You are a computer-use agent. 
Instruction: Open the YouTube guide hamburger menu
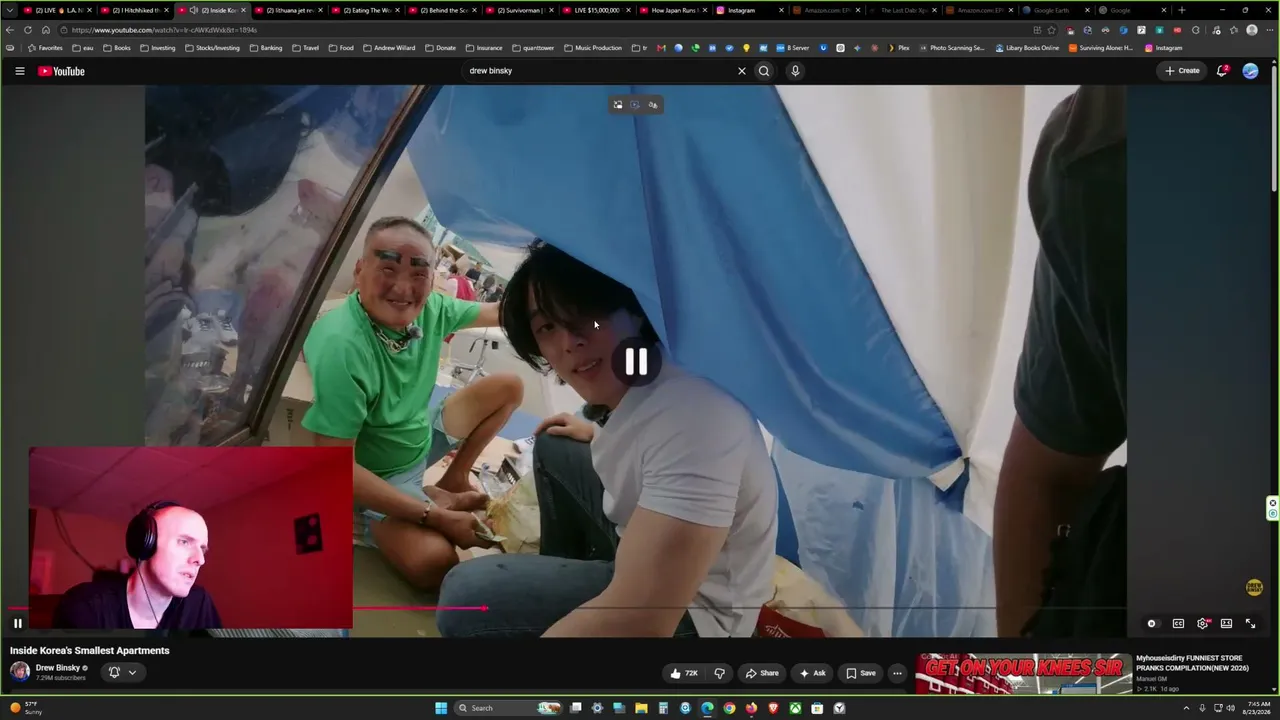(x=19, y=71)
